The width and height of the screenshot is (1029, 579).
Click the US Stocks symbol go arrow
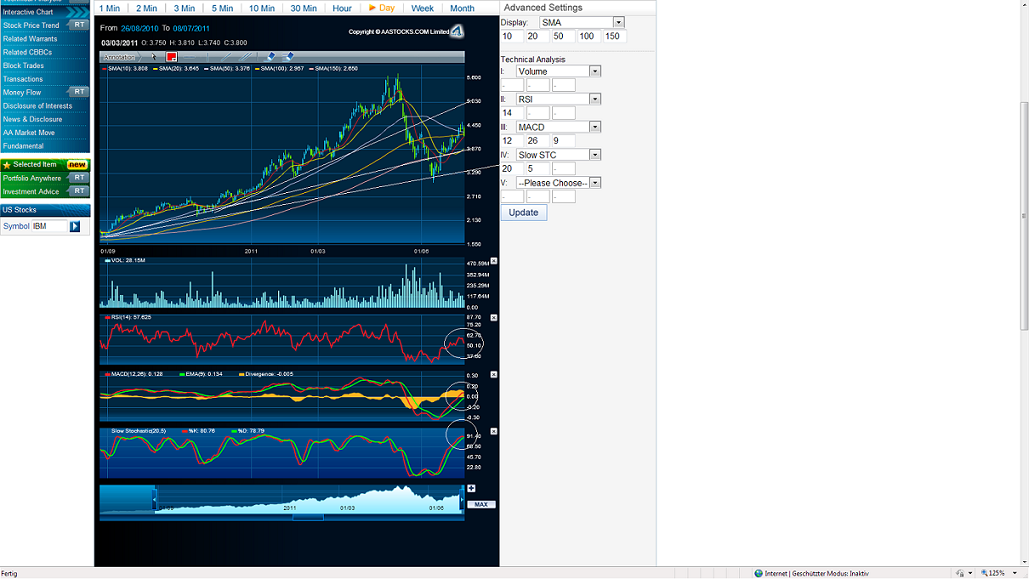tap(75, 227)
